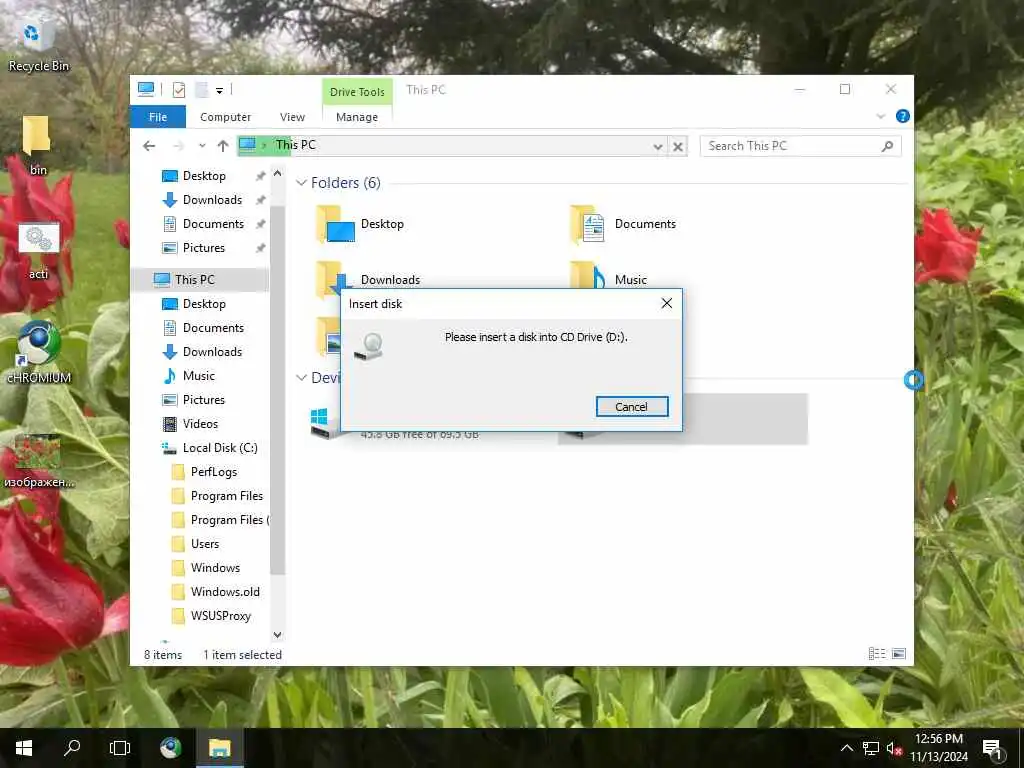Open Windows folder in navigation tree
The image size is (1024, 768).
pos(215,568)
